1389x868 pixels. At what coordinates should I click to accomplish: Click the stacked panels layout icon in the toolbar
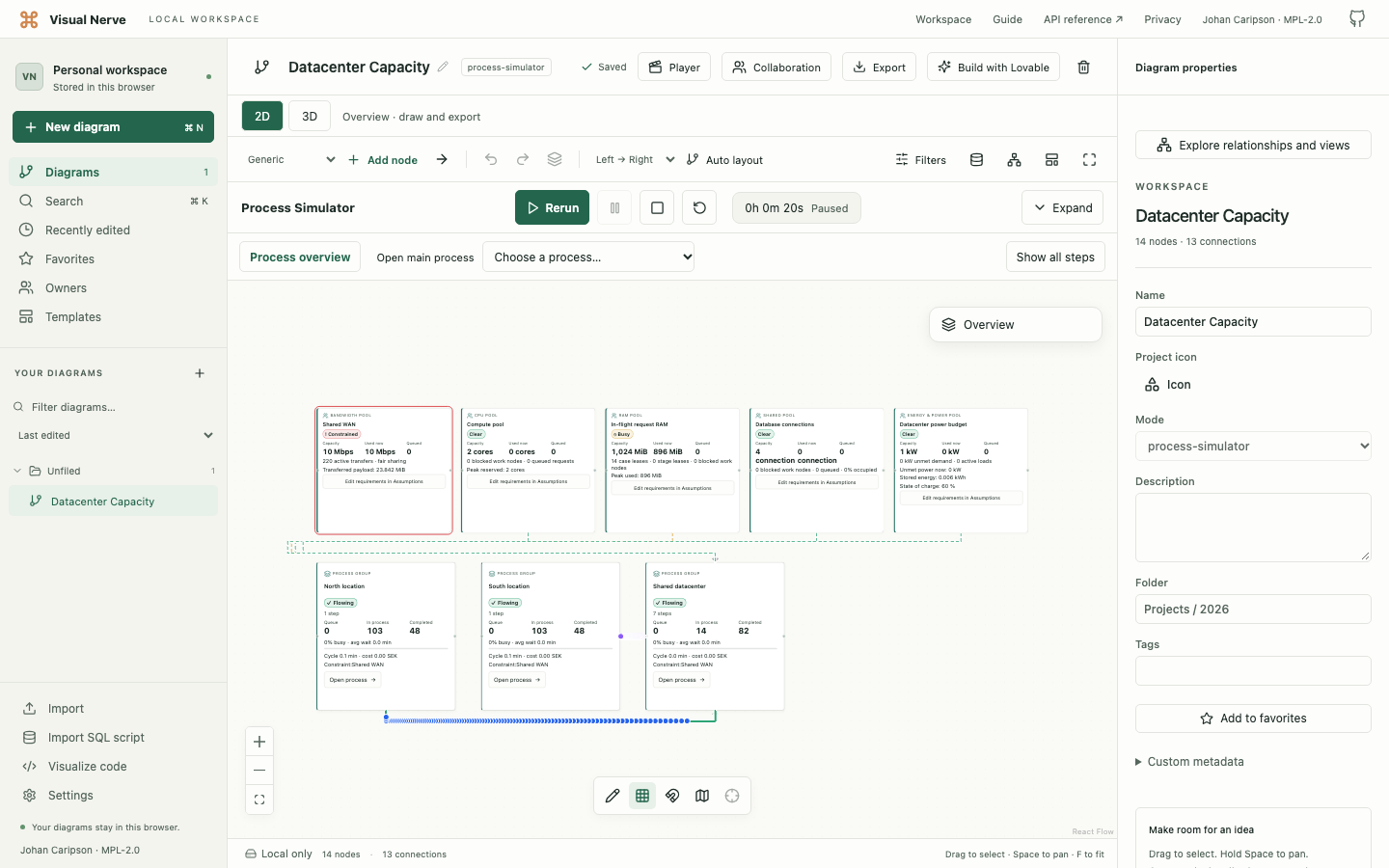pos(1051,160)
